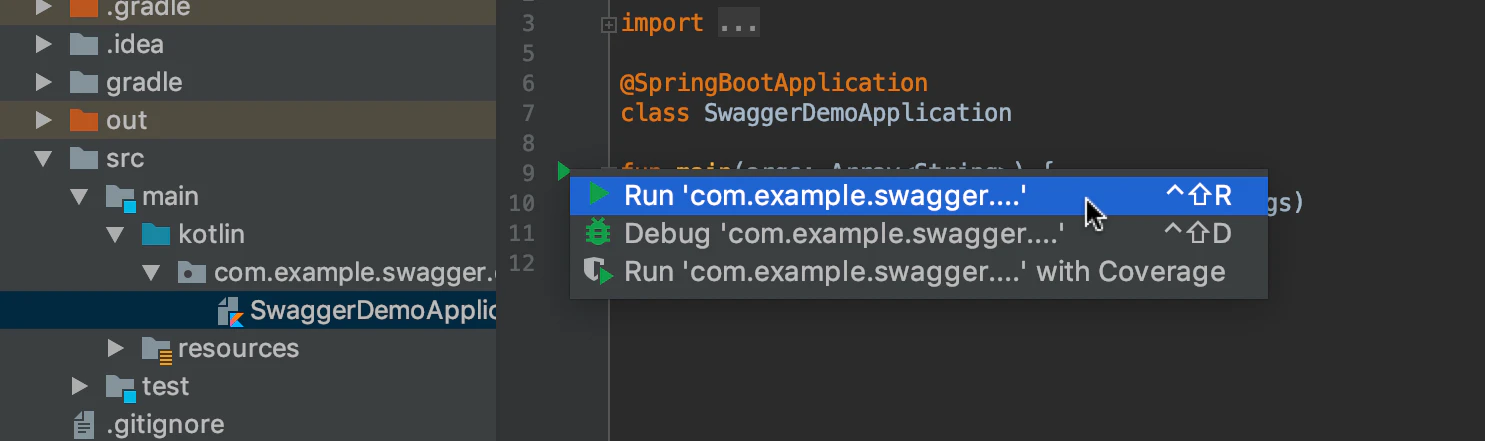The width and height of the screenshot is (1485, 441).
Task: Select the kotlin source folder
Action: coord(248,234)
